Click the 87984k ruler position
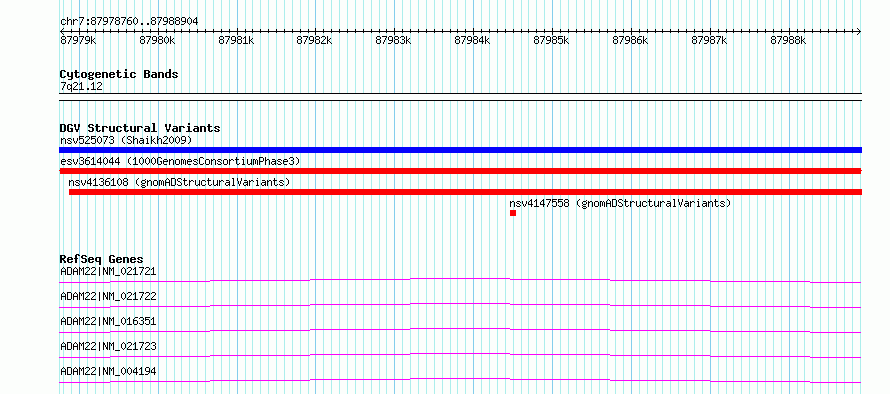The height and width of the screenshot is (394, 890). pyautogui.click(x=472, y=40)
